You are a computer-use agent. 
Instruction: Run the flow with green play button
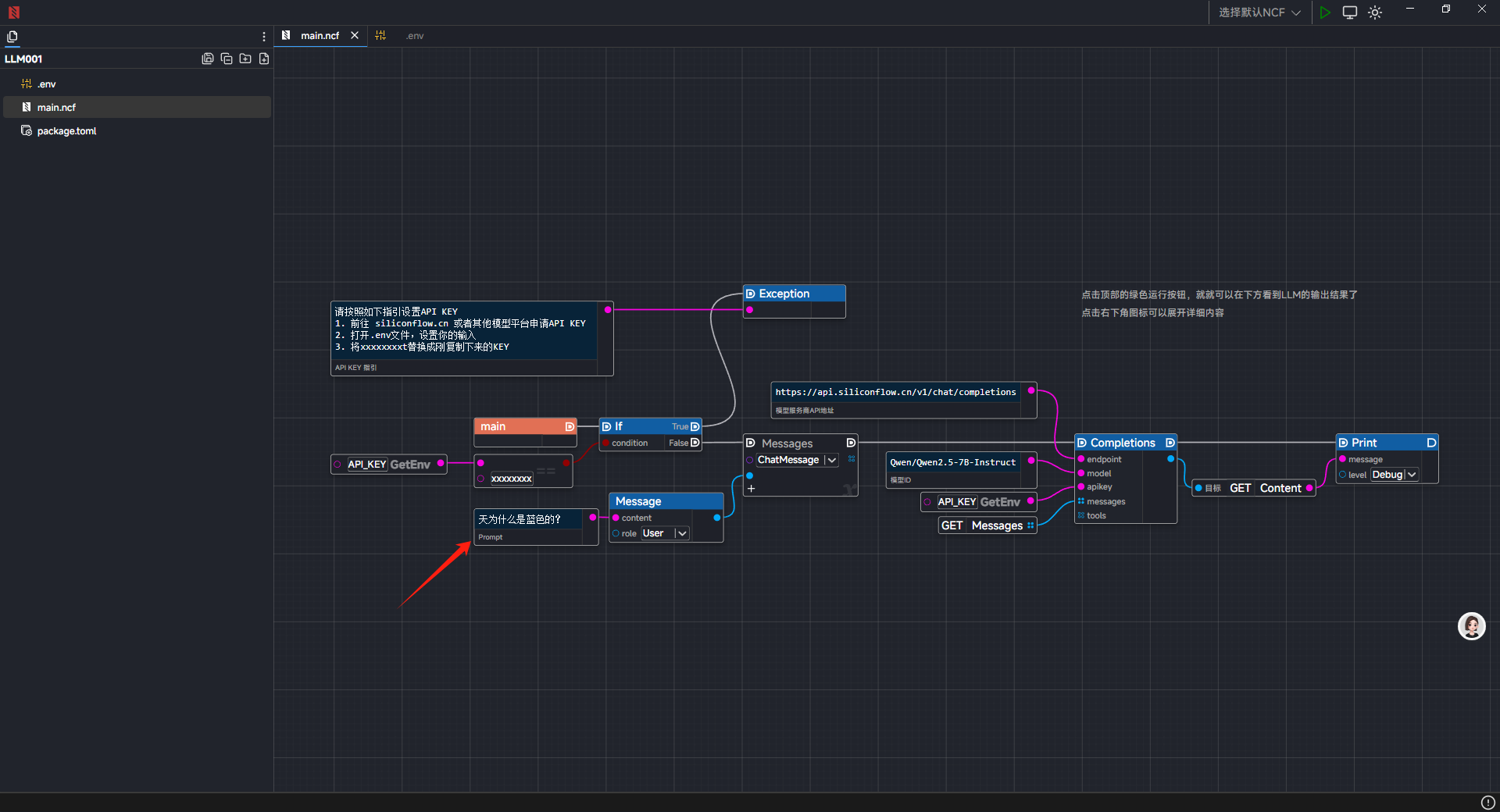[1325, 12]
